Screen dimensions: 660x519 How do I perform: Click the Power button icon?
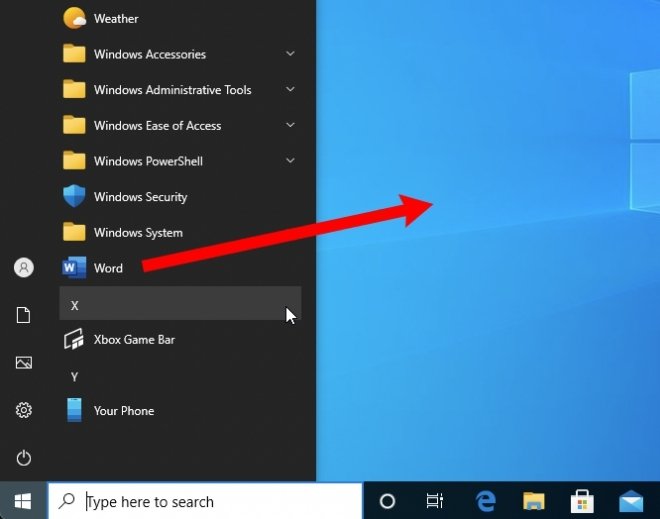point(24,458)
